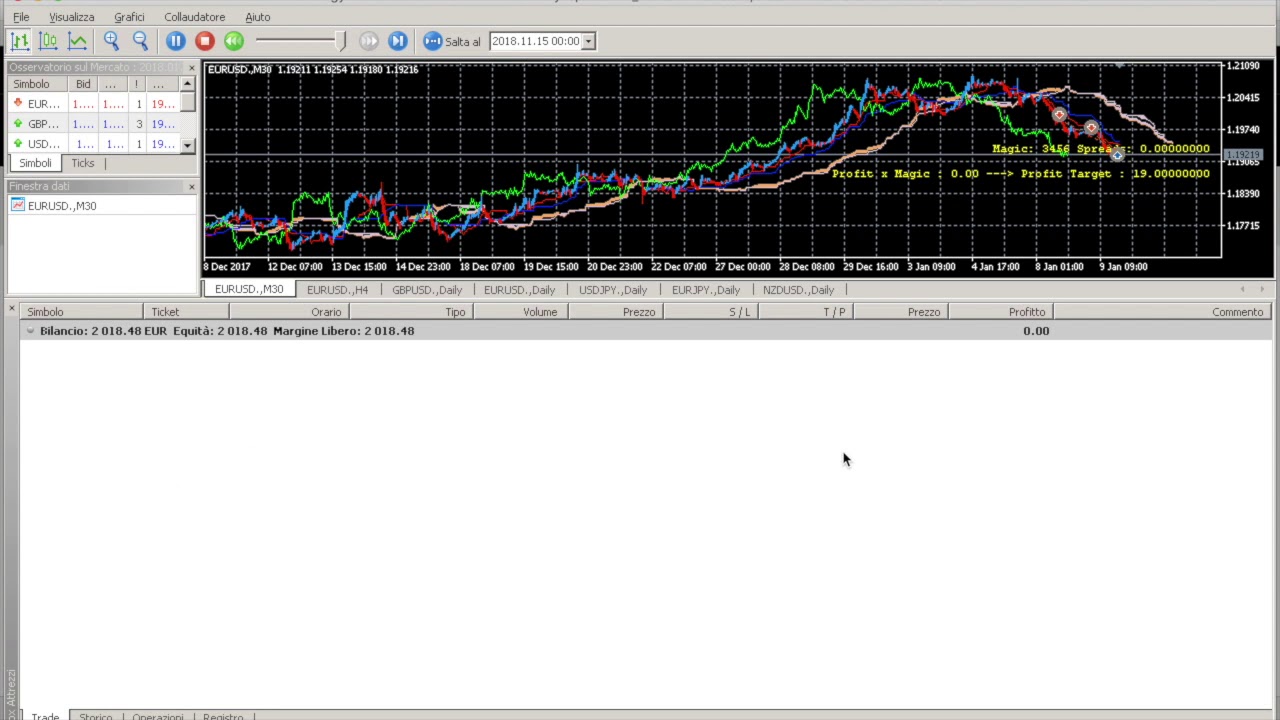This screenshot has height=720, width=1280.
Task: Close the Osservatorio sul Mercato panel
Action: tap(191, 67)
